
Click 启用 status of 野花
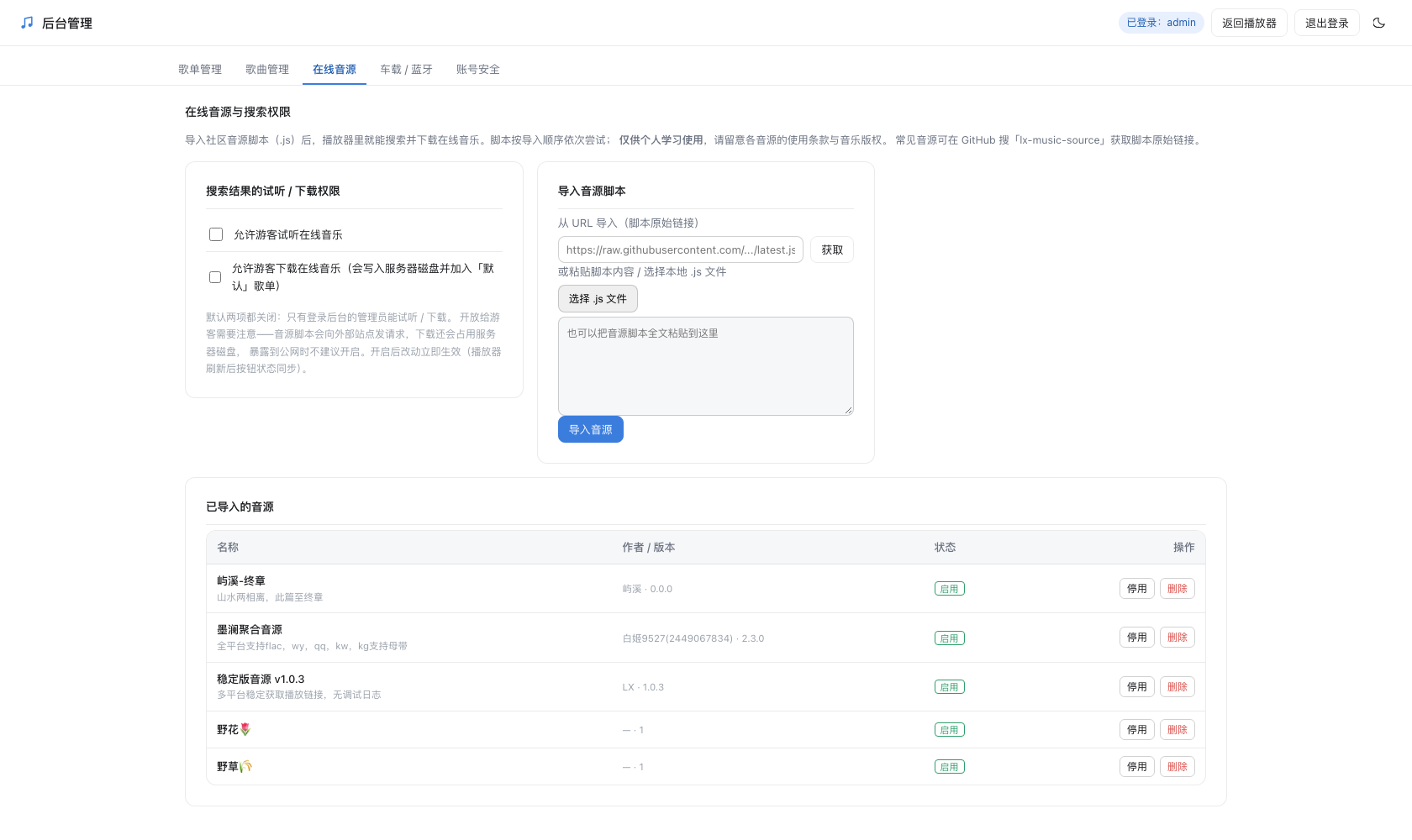(x=950, y=730)
